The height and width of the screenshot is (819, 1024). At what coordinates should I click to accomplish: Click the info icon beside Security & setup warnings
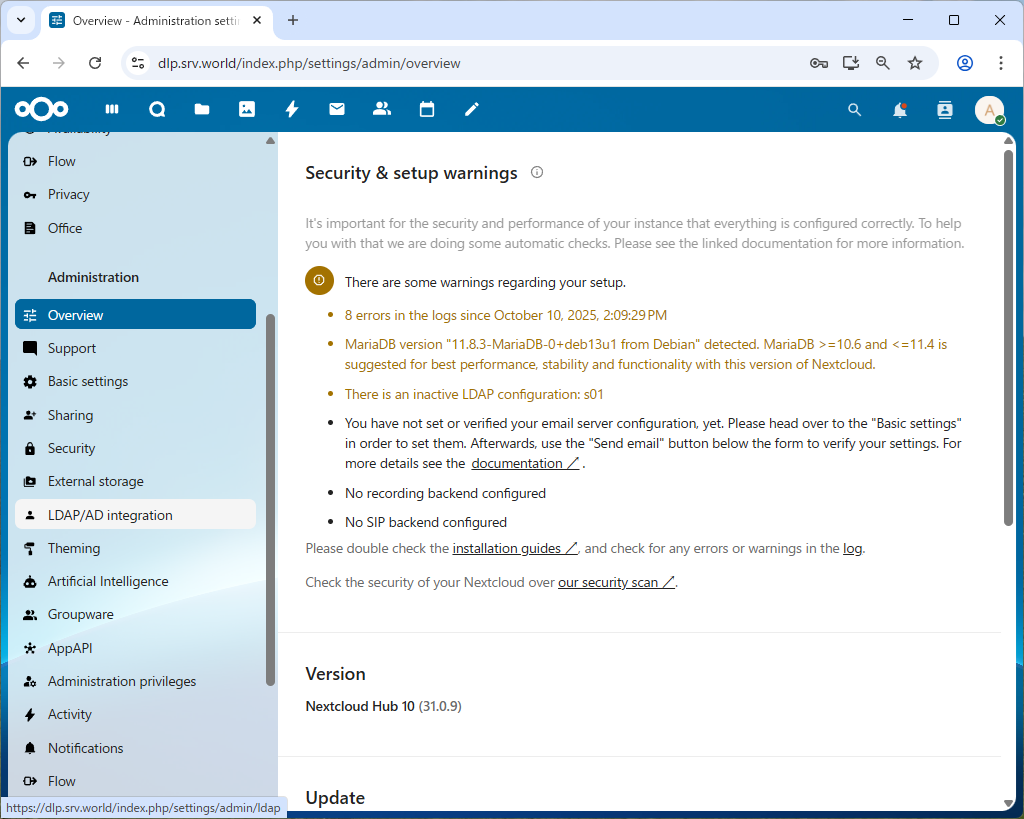[x=537, y=172]
